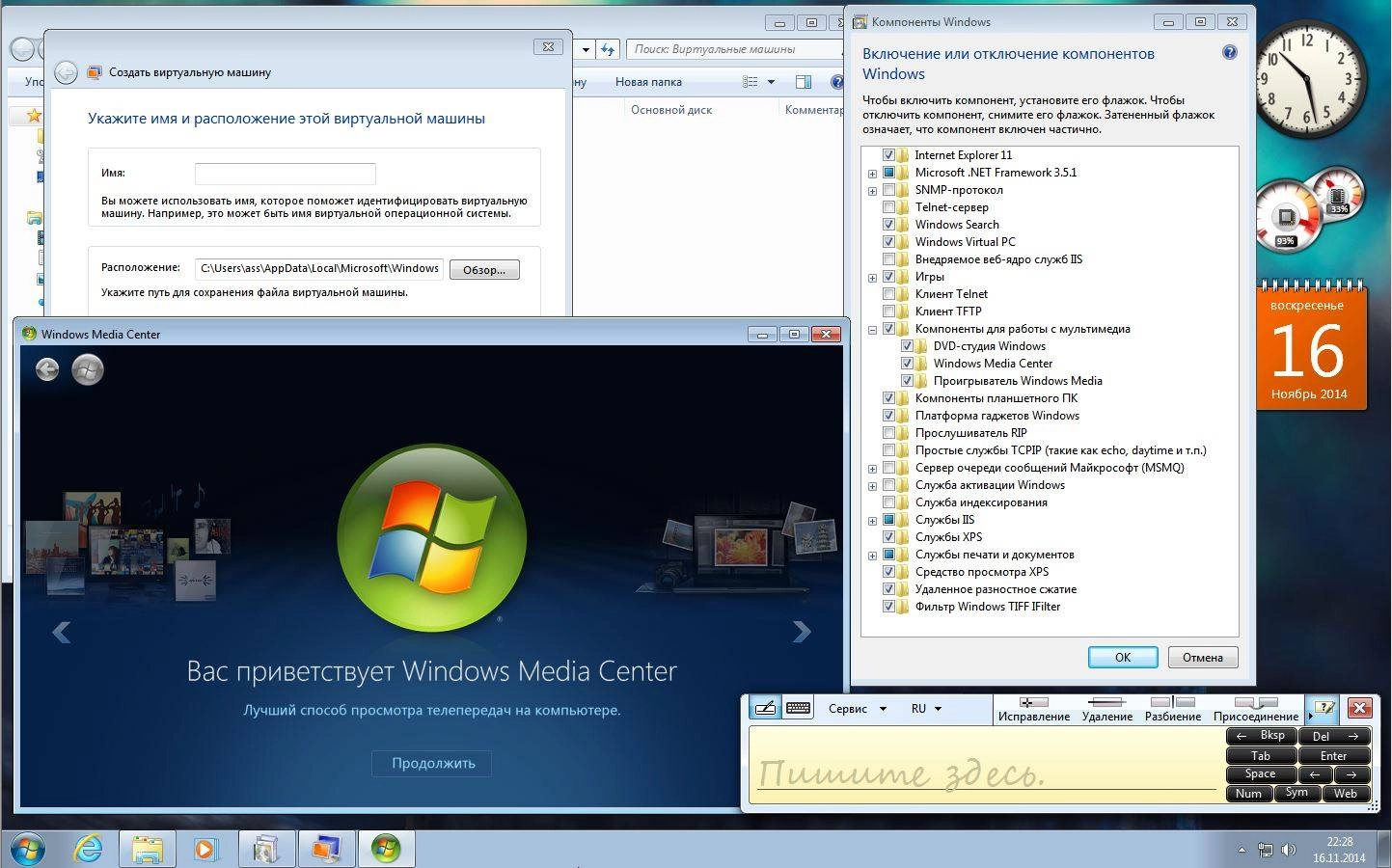Viewport: 1392px width, 868px height.
Task: Expand Службы IIS tree node
Action: point(872,521)
